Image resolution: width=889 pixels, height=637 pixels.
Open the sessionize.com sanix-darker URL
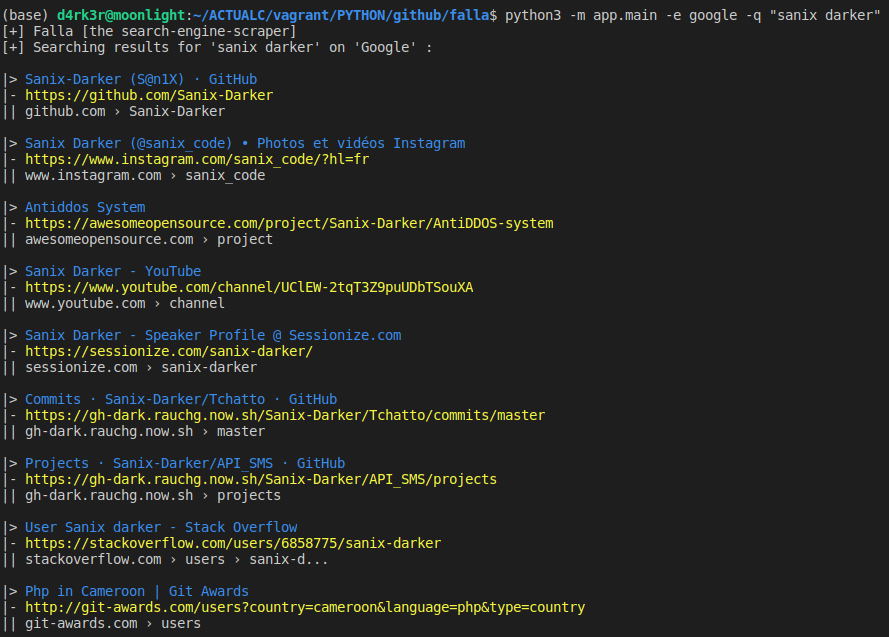(169, 351)
